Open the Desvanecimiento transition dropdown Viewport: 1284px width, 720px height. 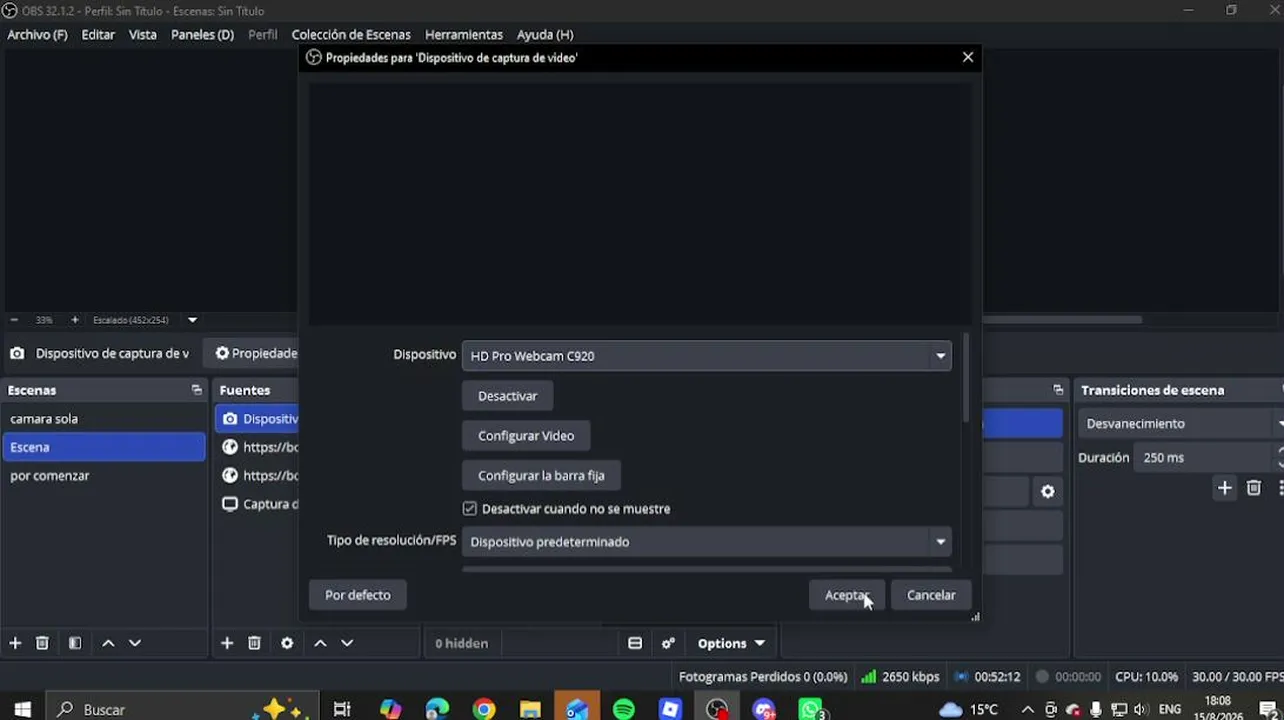point(1181,424)
